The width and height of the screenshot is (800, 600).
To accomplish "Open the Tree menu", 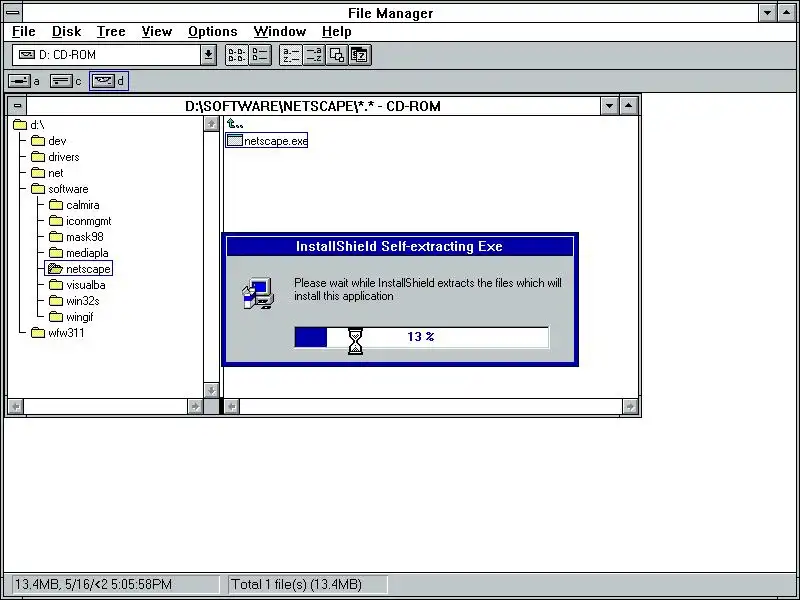I will tap(111, 32).
